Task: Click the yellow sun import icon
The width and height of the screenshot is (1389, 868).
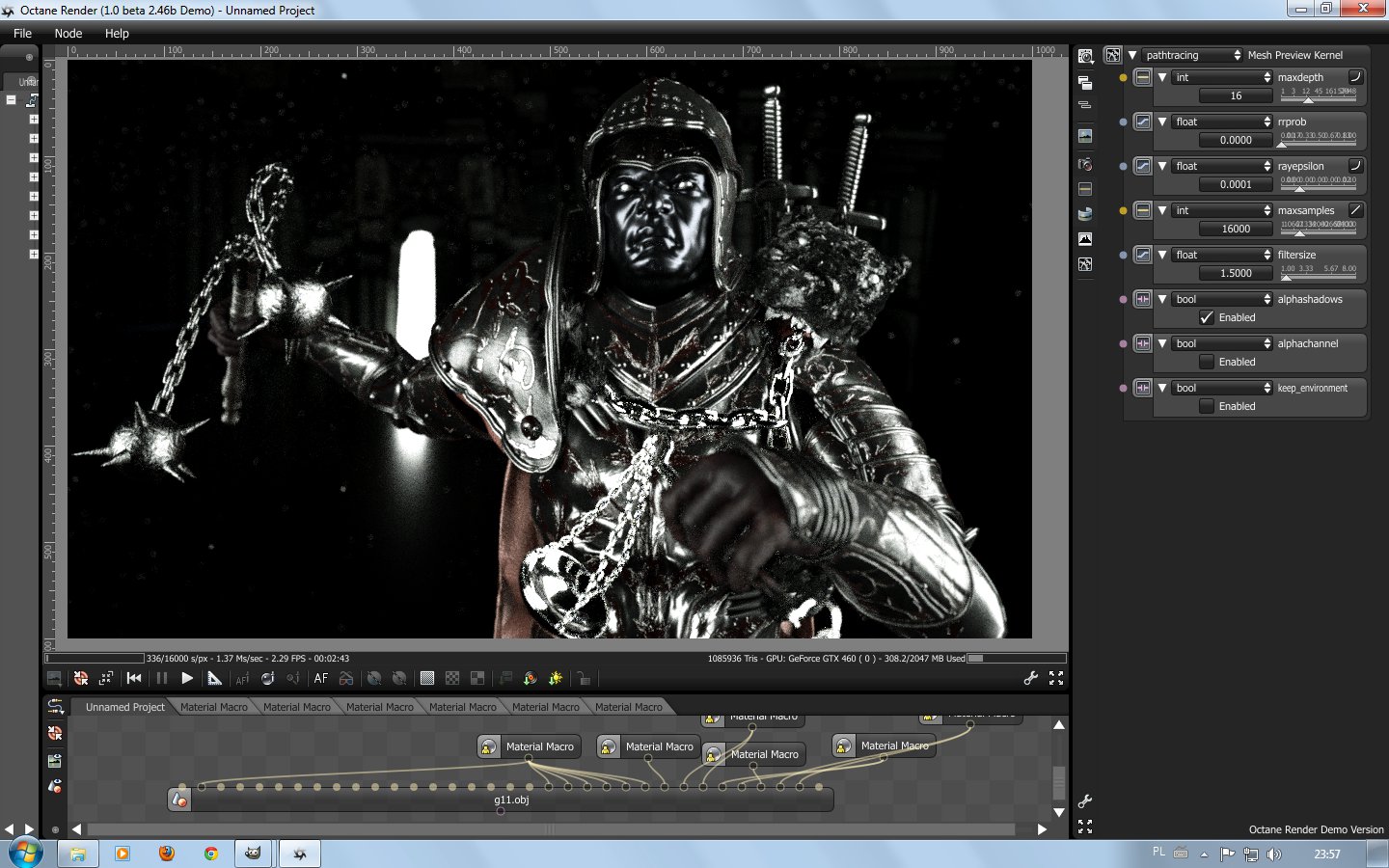Action: (x=556, y=678)
